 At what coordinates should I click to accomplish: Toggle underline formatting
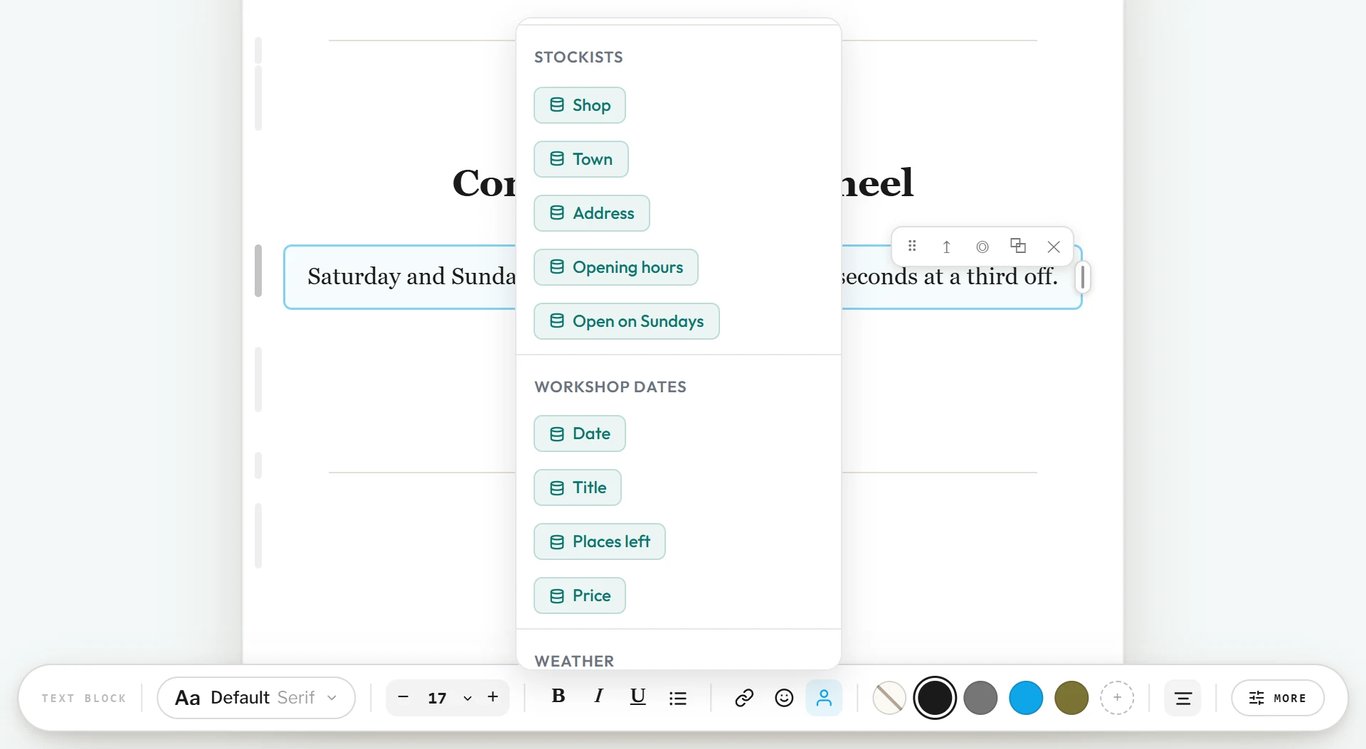click(x=638, y=697)
